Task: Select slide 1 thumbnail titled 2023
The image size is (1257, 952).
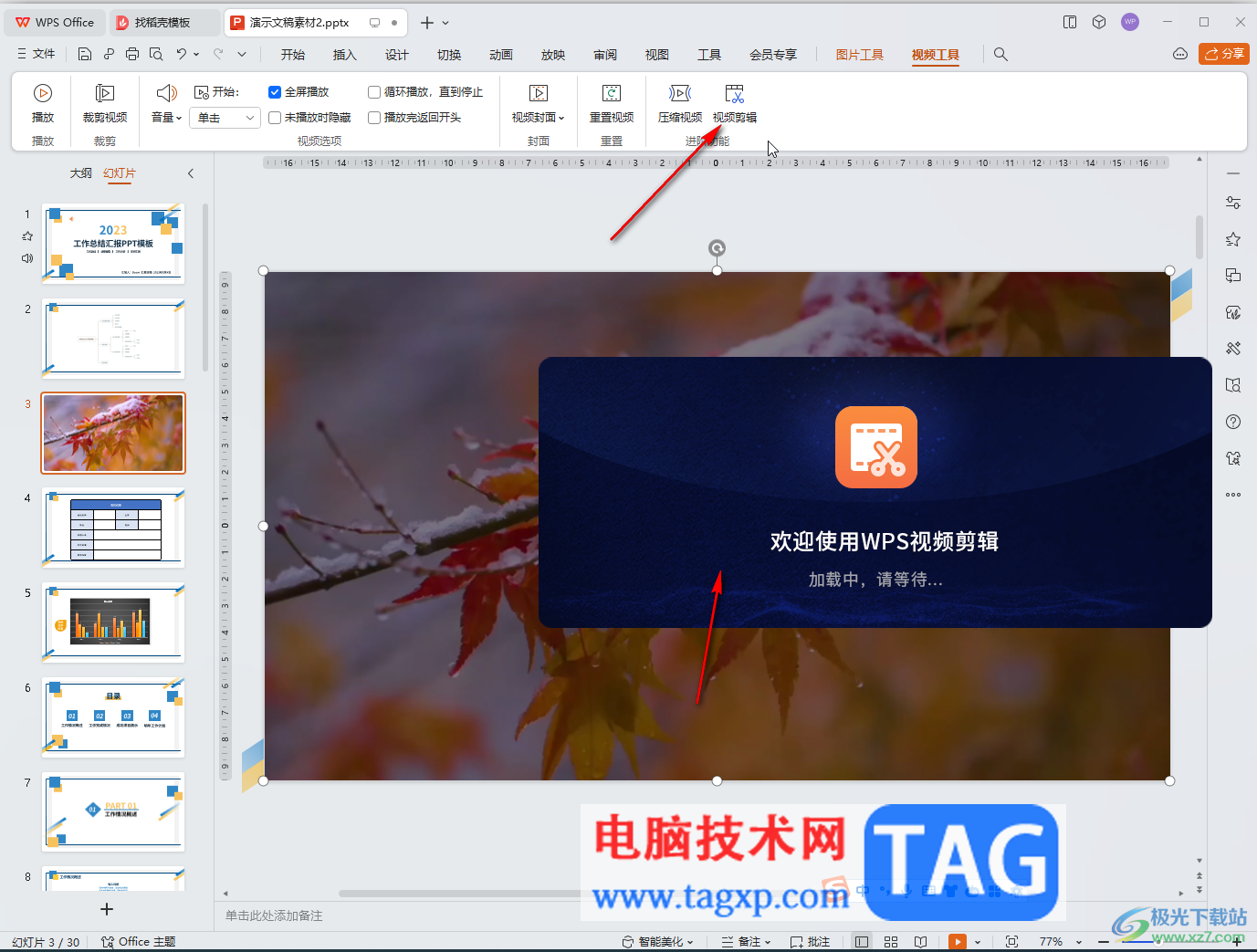Action: tap(113, 244)
